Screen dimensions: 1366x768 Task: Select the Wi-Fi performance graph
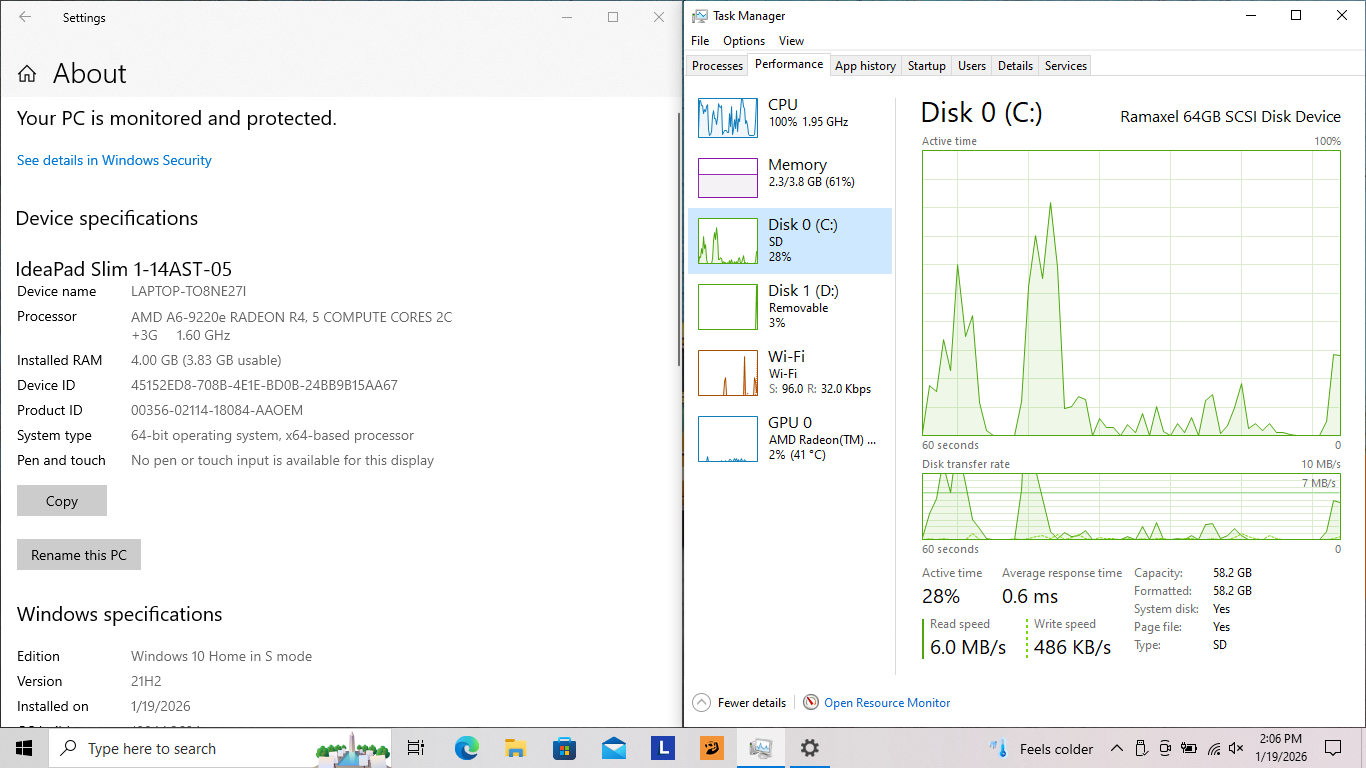tap(727, 372)
